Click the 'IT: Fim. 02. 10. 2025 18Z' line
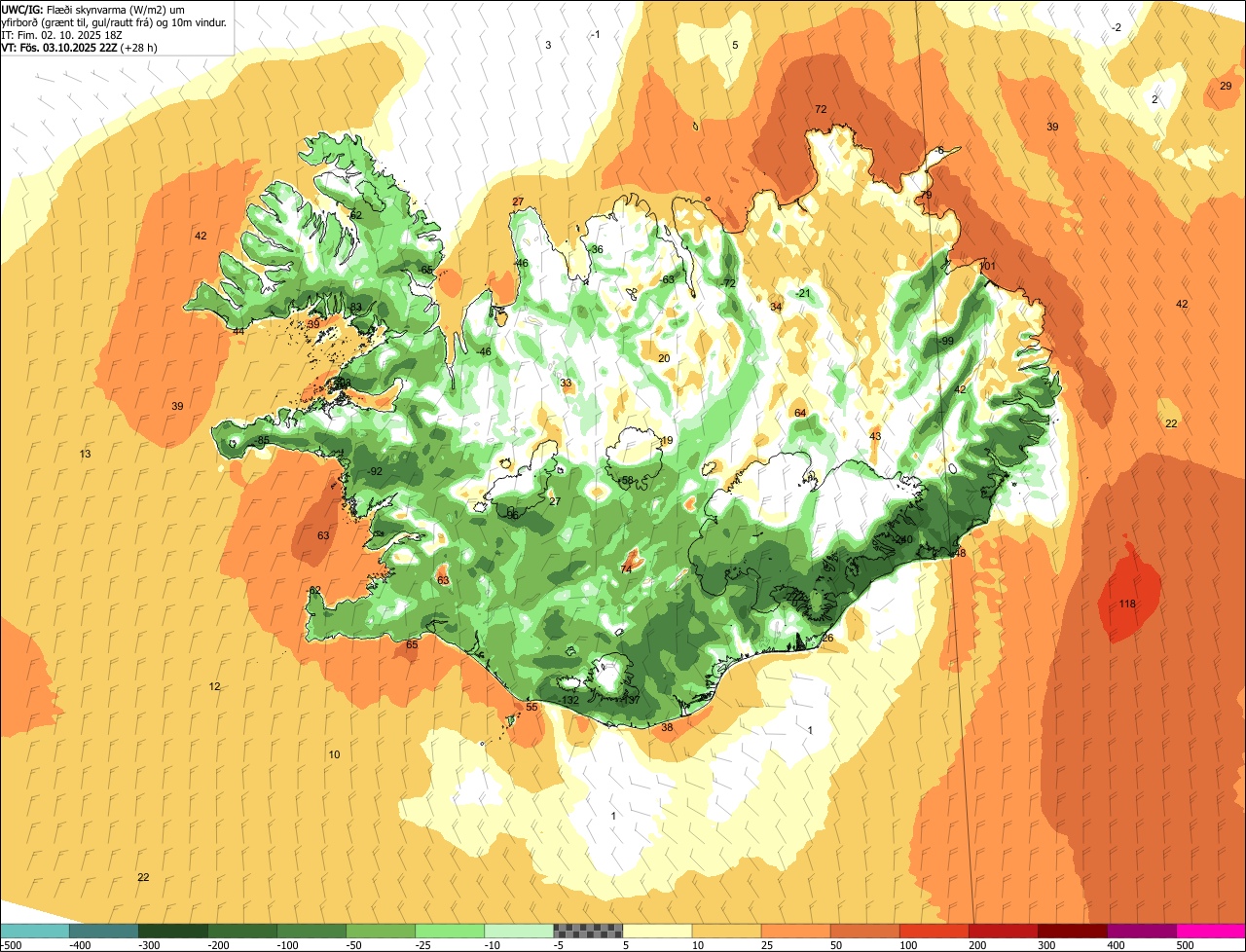 pyautogui.click(x=62, y=34)
